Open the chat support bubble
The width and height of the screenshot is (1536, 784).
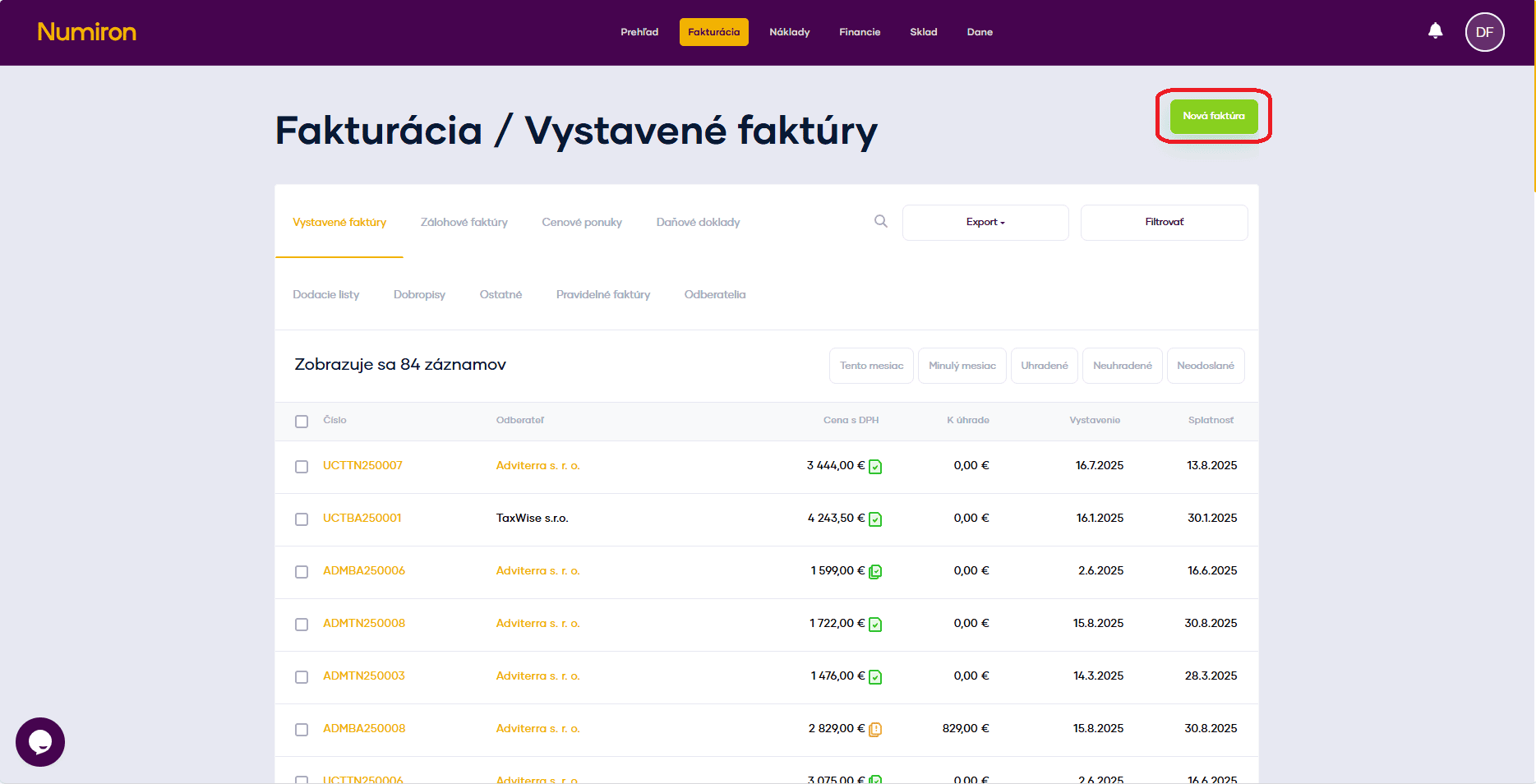pos(39,742)
